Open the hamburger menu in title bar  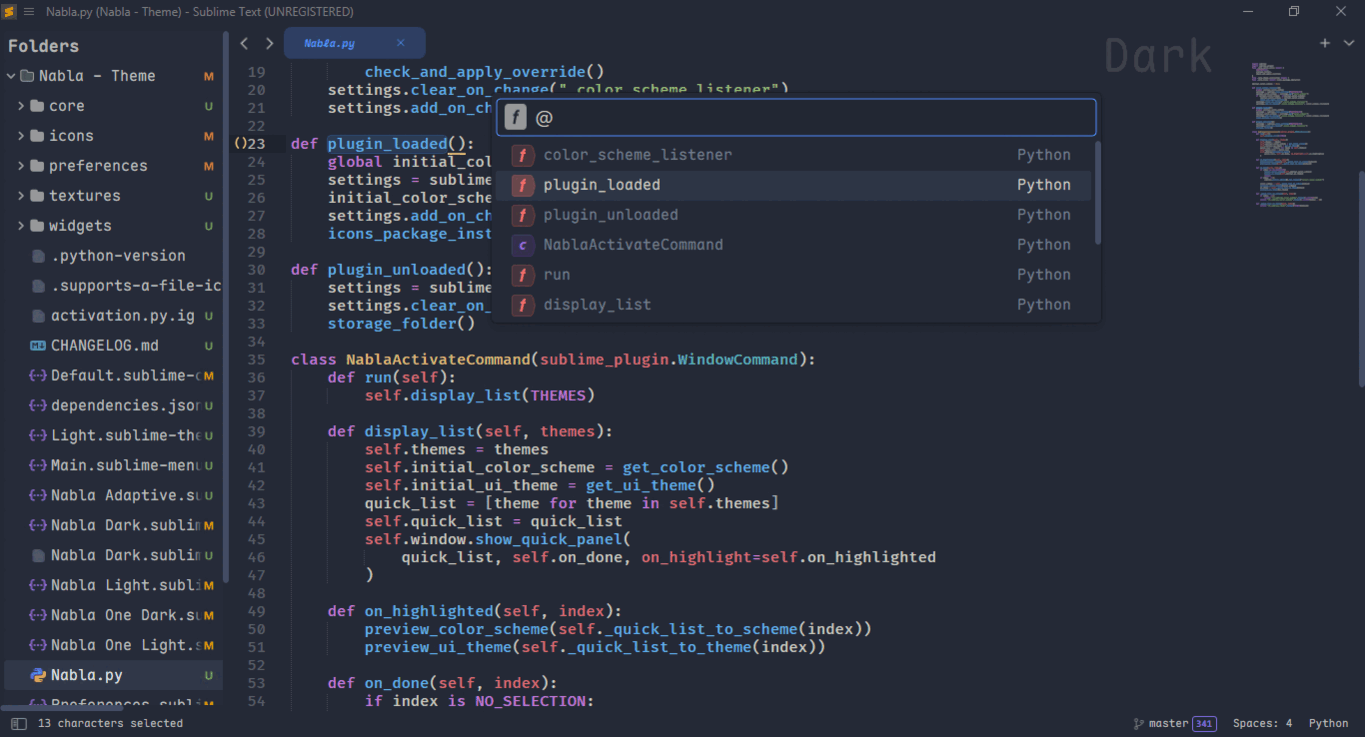(x=28, y=11)
